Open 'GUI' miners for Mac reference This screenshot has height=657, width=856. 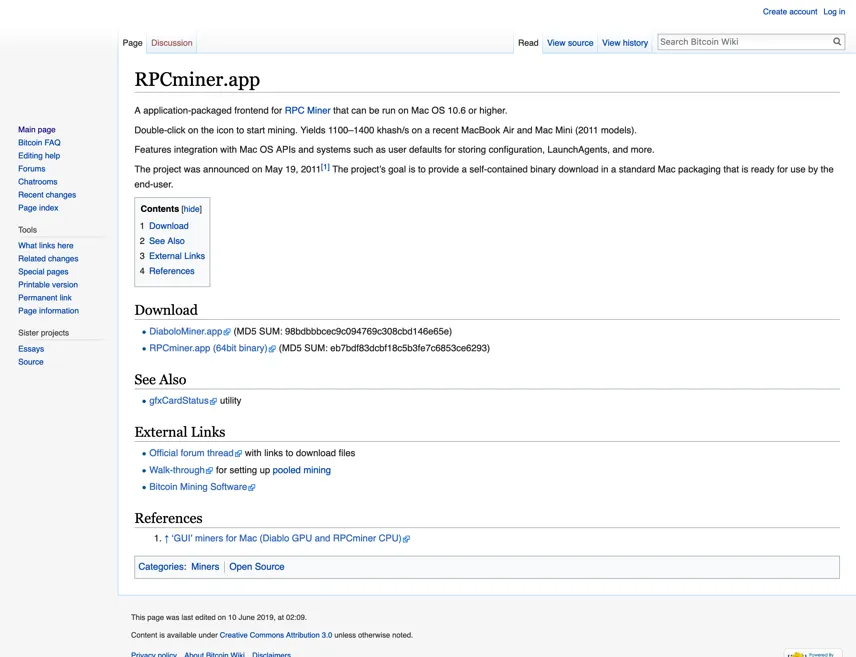point(290,538)
